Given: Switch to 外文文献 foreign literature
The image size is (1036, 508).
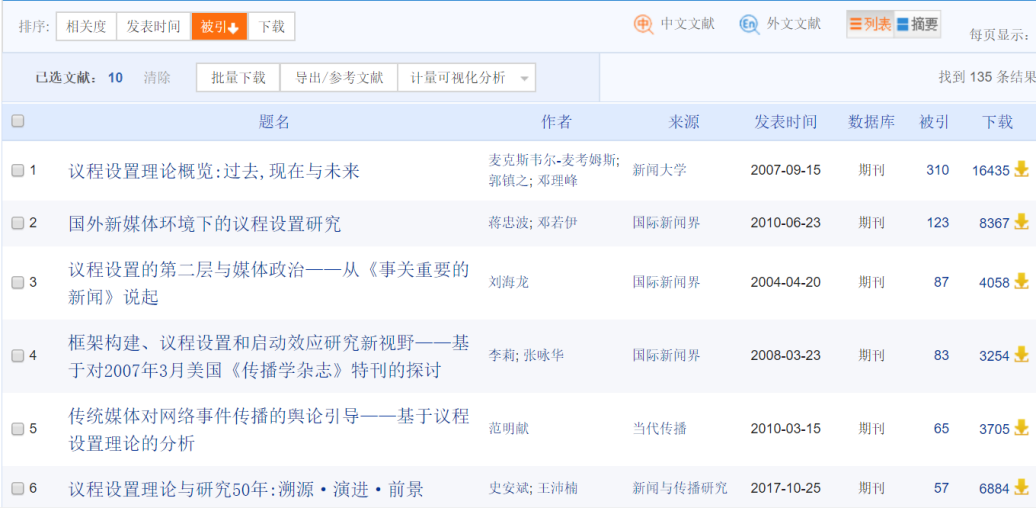Looking at the screenshot, I should (x=780, y=25).
